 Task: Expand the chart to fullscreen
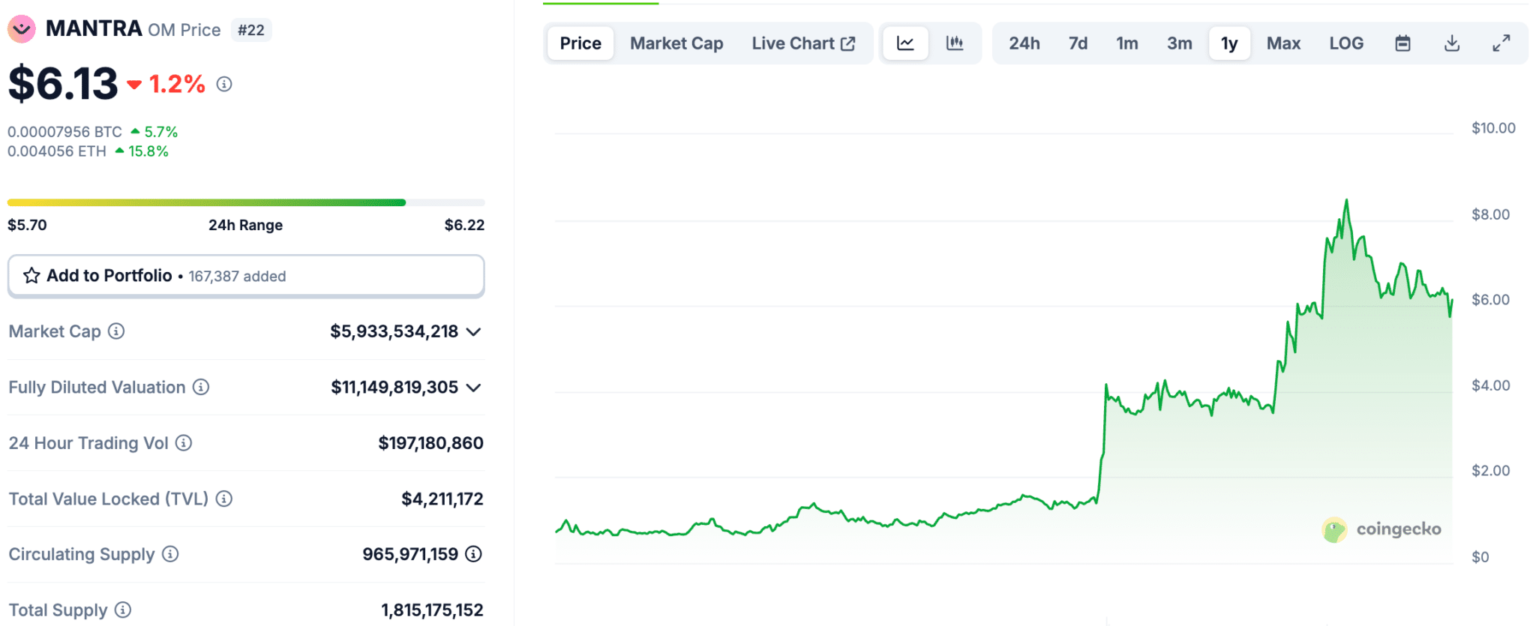(1500, 43)
